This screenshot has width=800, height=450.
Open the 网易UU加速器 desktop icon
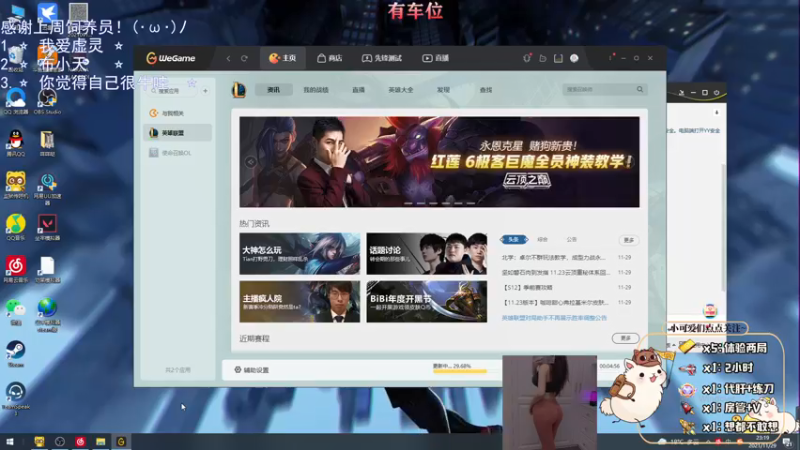(x=47, y=188)
